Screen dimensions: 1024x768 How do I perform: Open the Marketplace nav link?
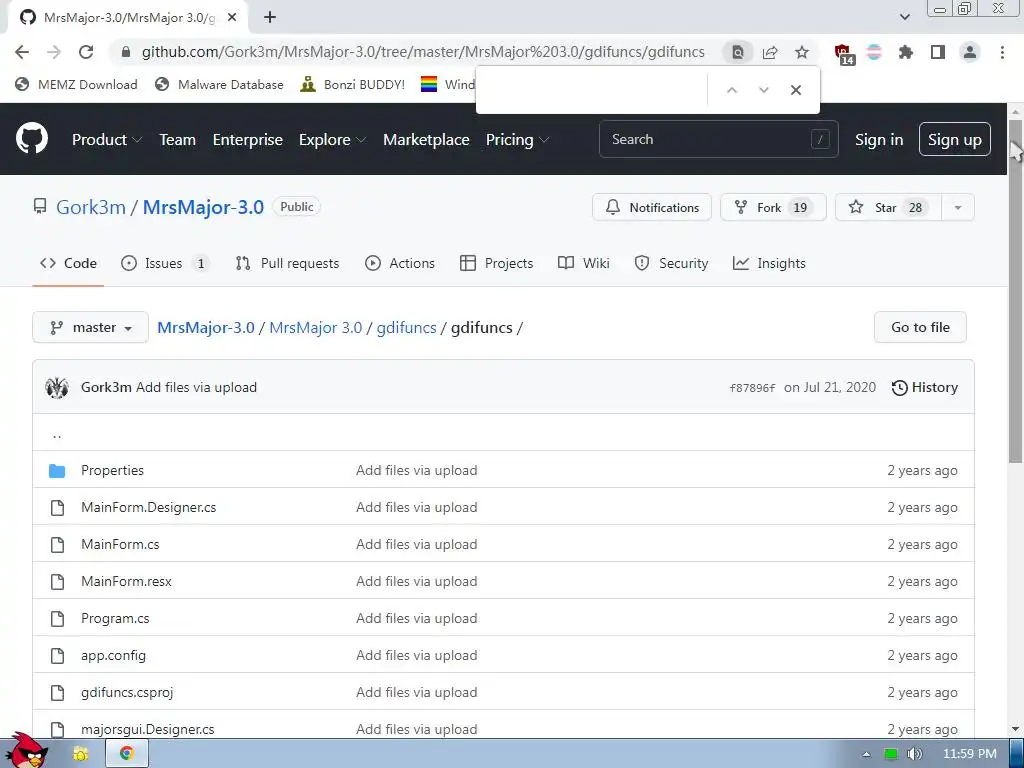pyautogui.click(x=426, y=140)
